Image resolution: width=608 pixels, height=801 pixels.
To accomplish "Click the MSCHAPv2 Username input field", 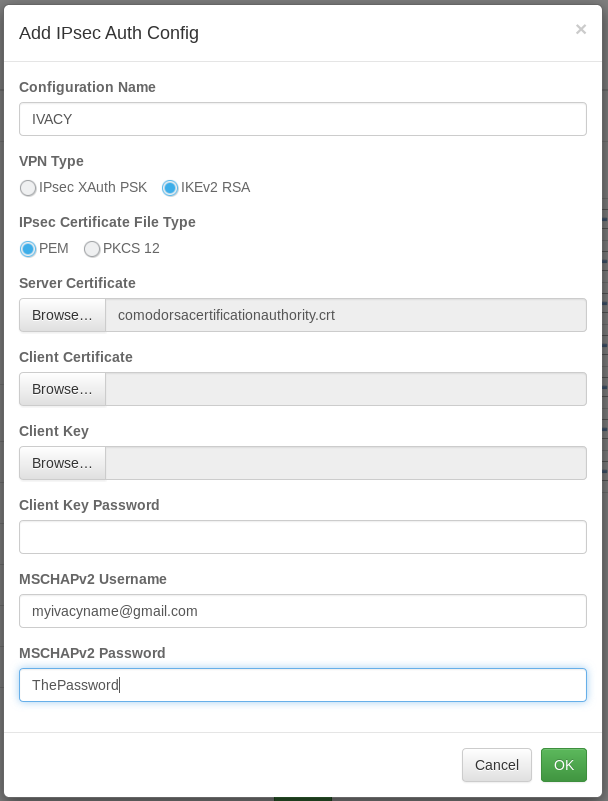I will point(302,611).
